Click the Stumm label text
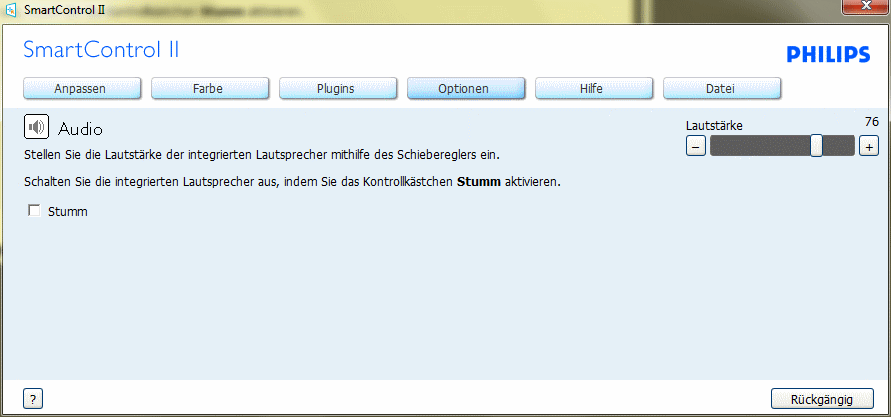Viewport: 891px width, 417px height. pyautogui.click(x=68, y=212)
